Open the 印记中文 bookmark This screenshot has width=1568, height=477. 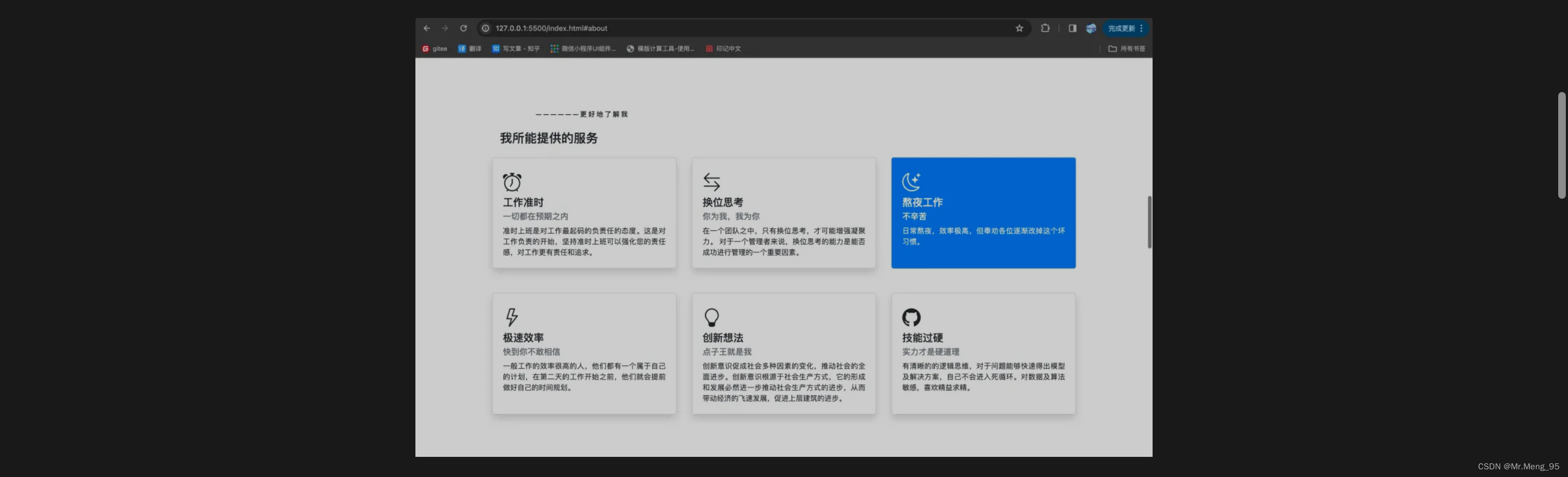tap(723, 48)
